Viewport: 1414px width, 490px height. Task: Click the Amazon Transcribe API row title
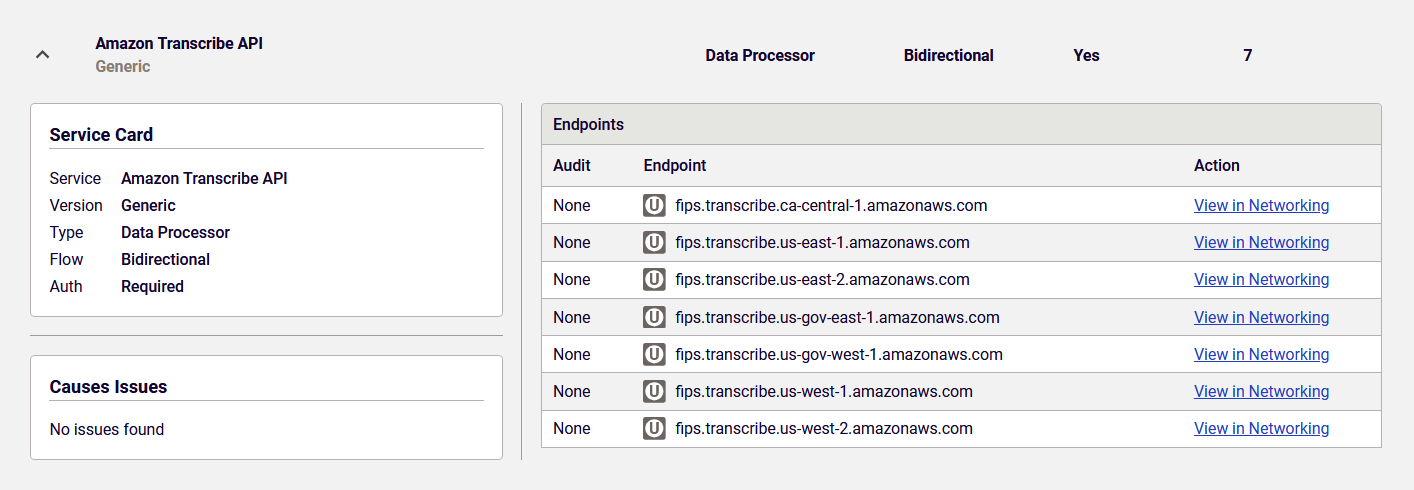click(x=179, y=44)
